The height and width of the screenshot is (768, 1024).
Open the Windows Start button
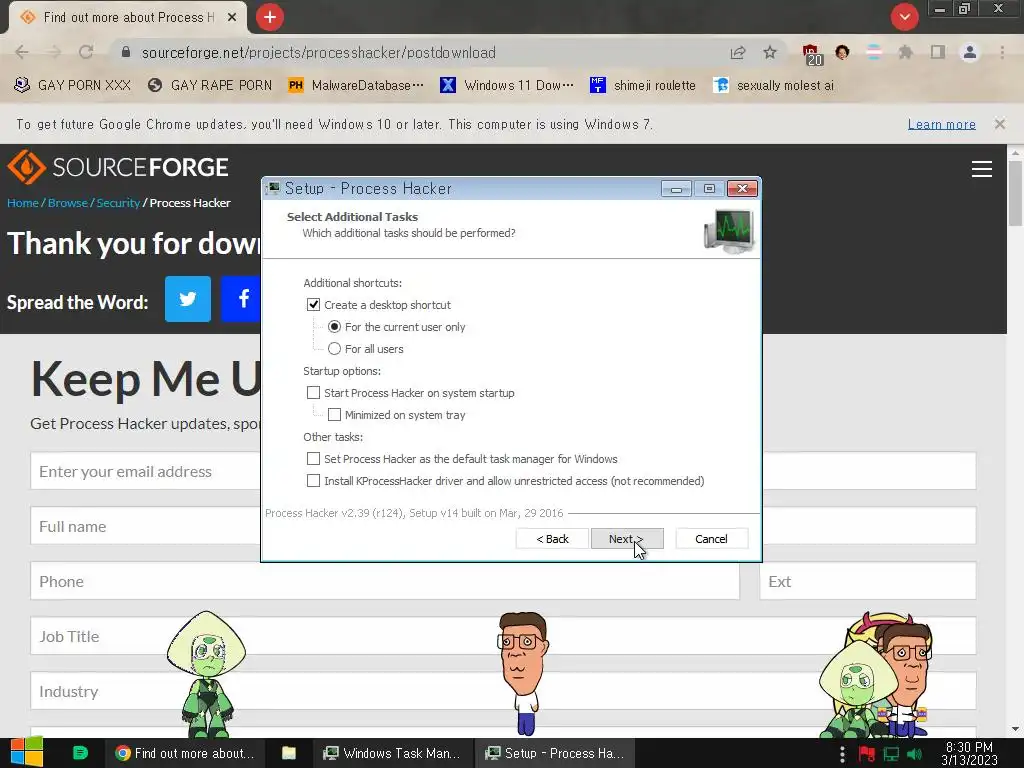pos(26,752)
